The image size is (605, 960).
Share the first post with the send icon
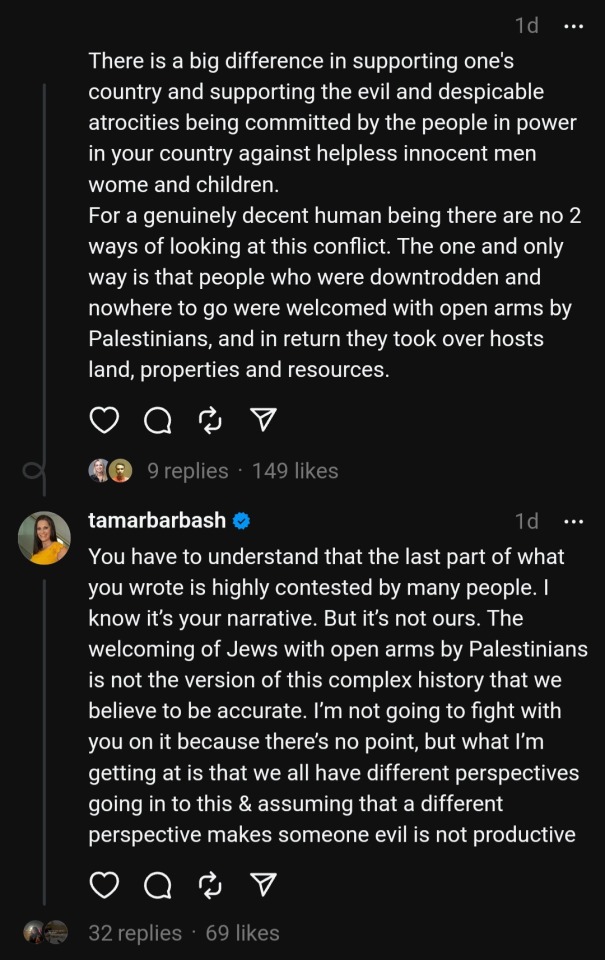point(263,421)
